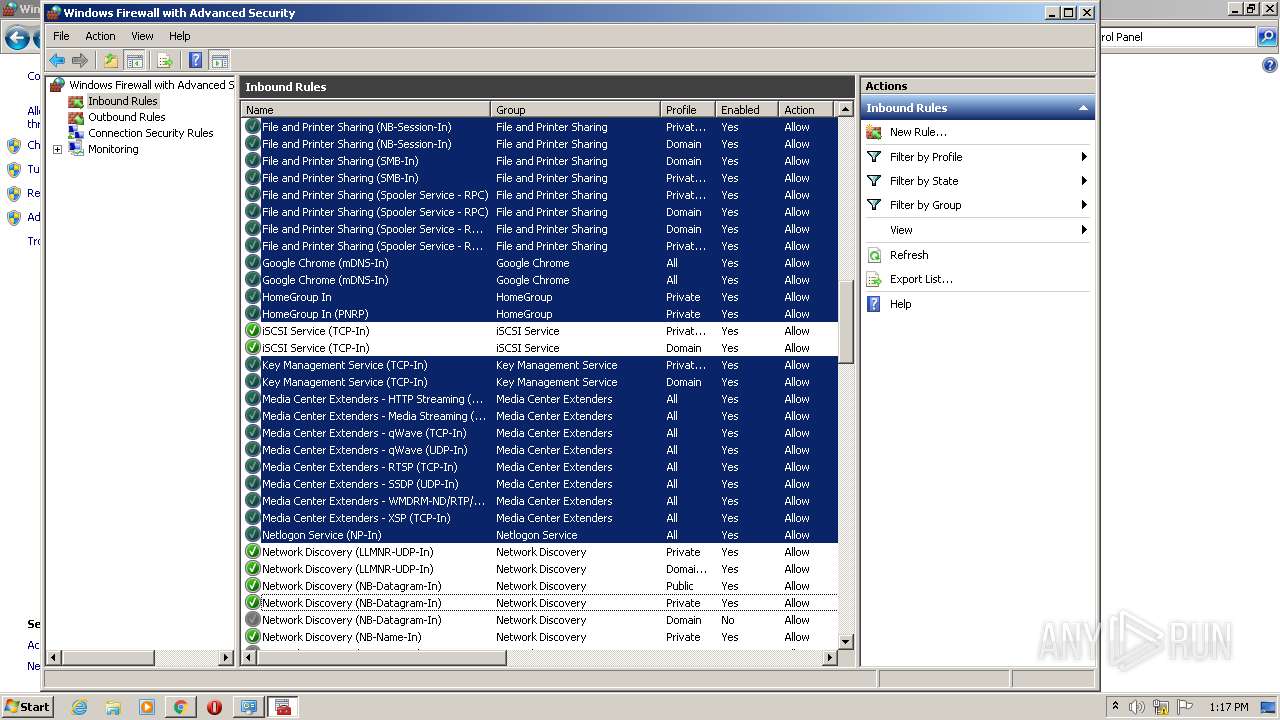Open the Connection Security Rules node
This screenshot has width=1280, height=720.
(150, 133)
